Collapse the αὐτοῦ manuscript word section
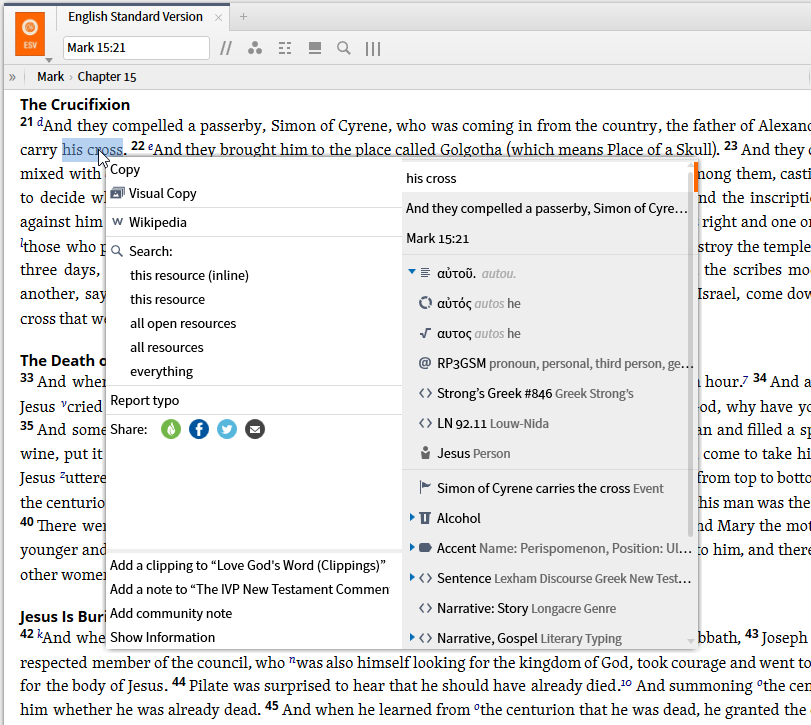This screenshot has width=811, height=725. pyautogui.click(x=412, y=271)
